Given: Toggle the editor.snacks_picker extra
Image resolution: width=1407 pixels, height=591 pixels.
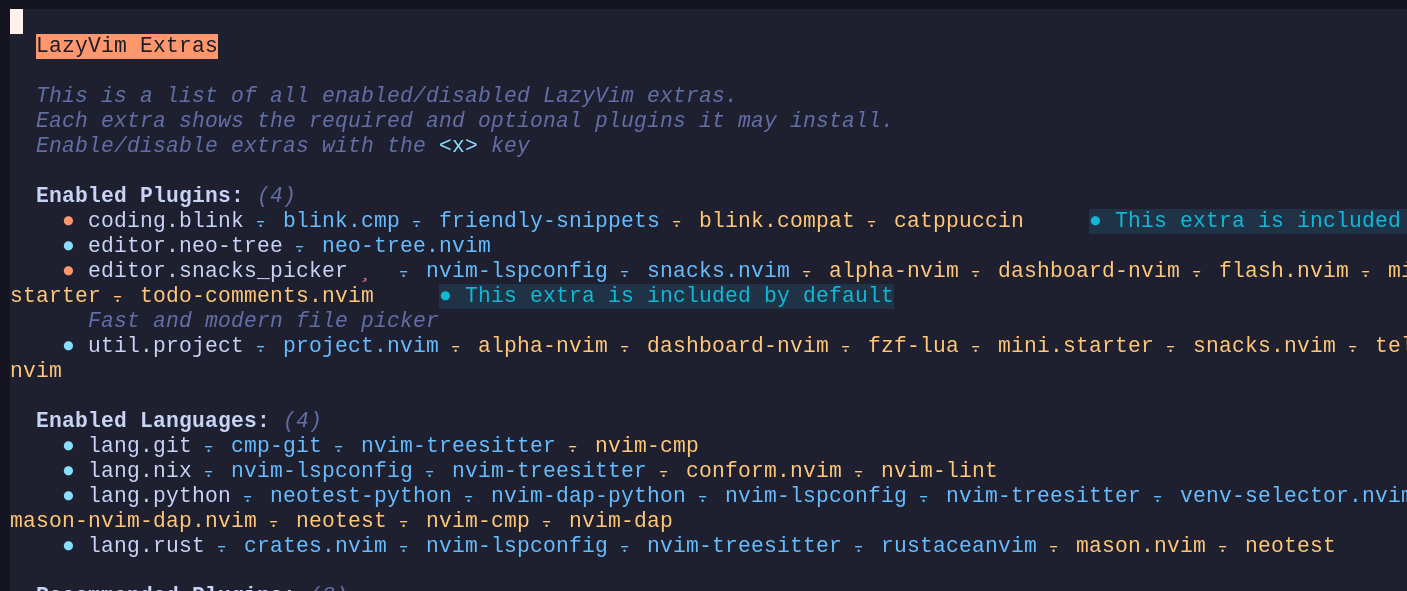Looking at the screenshot, I should tap(217, 271).
